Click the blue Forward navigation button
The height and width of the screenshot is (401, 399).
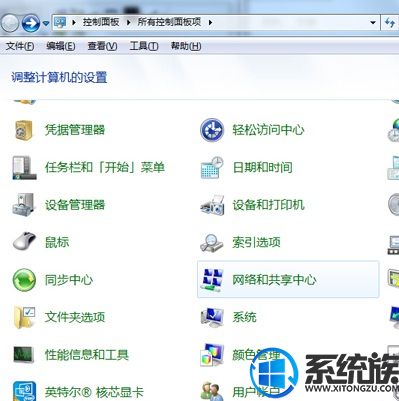[x=31, y=23]
